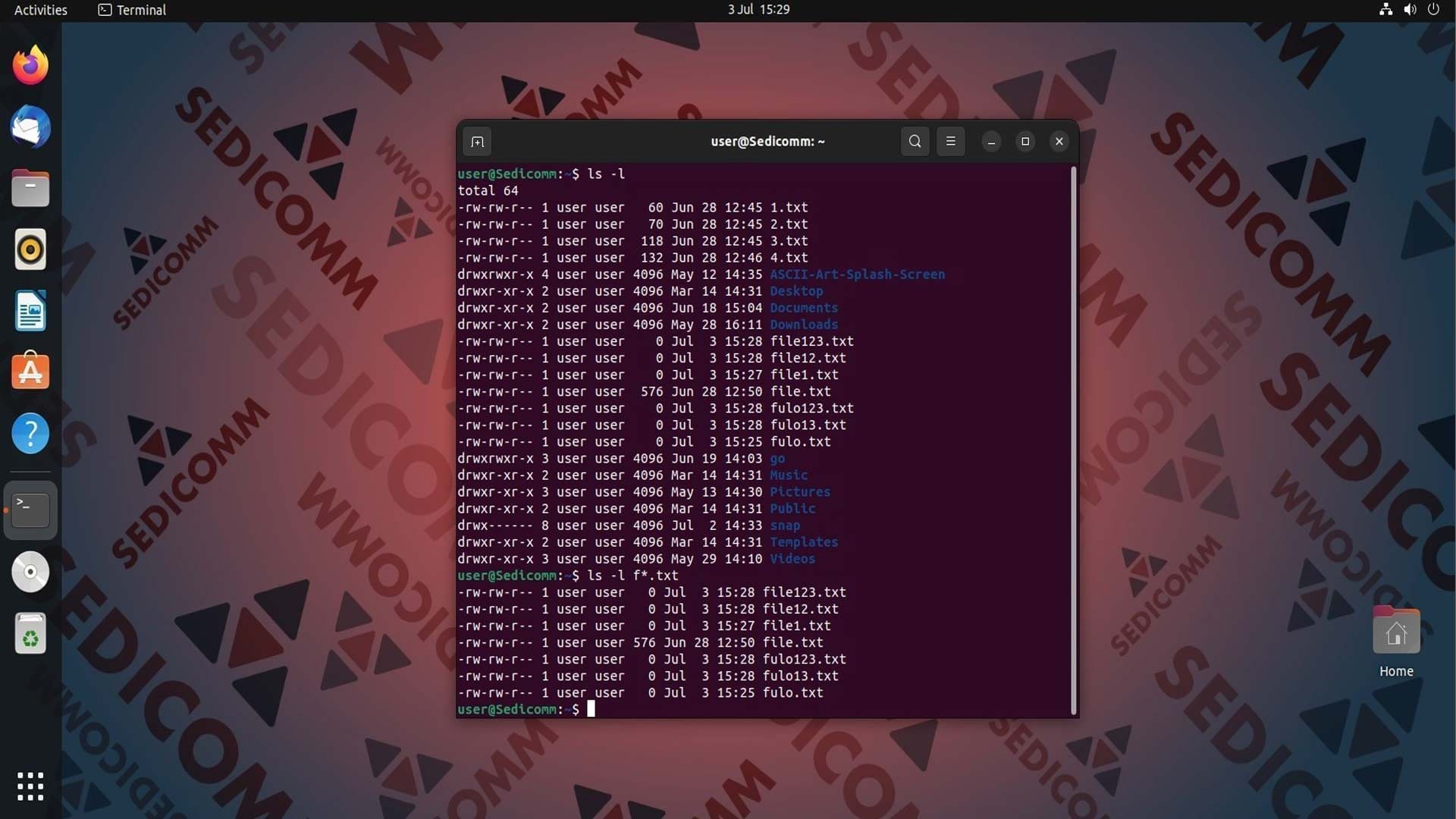This screenshot has width=1456, height=819.
Task: Launch Thunderbird mail from the dock
Action: (30, 127)
